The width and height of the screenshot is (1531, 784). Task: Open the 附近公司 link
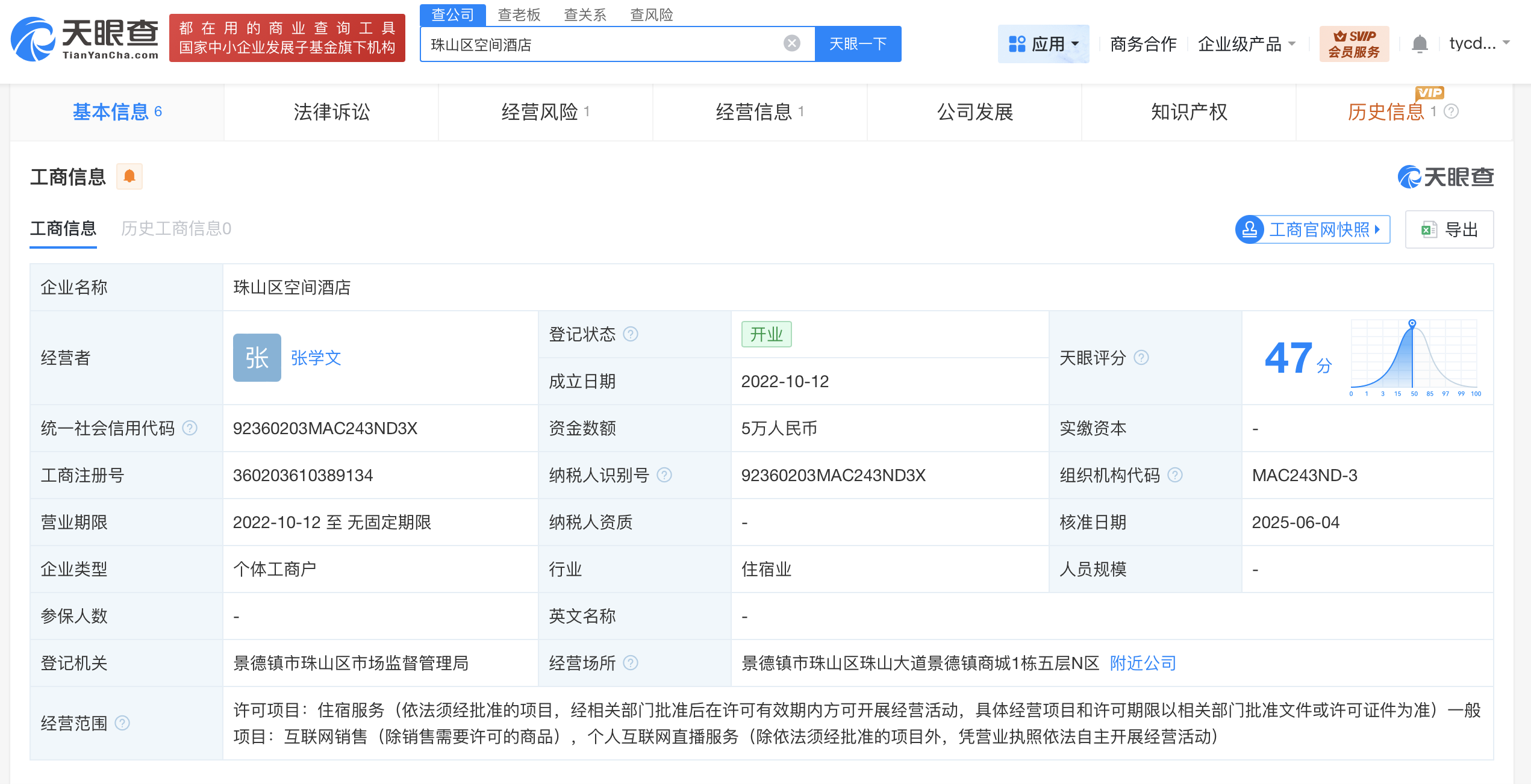tap(1143, 663)
